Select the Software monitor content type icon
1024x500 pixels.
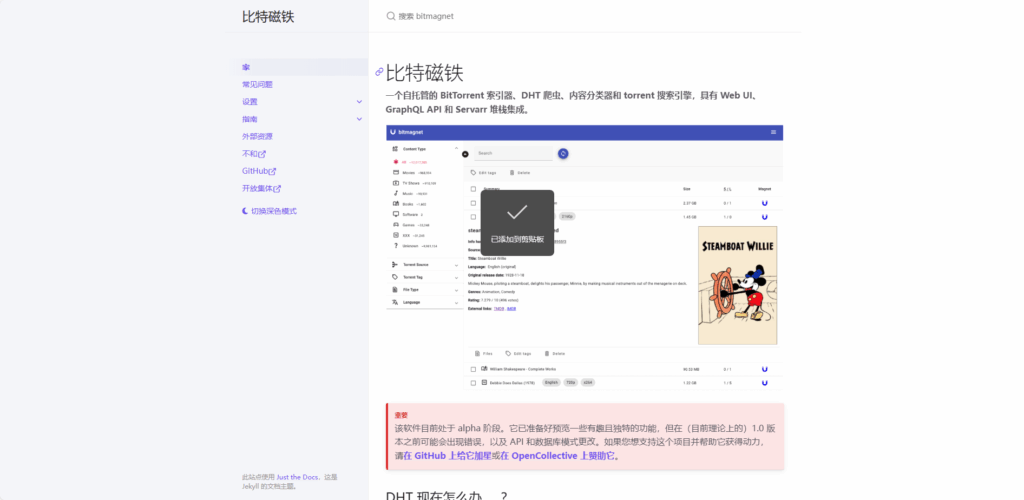pyautogui.click(x=396, y=214)
